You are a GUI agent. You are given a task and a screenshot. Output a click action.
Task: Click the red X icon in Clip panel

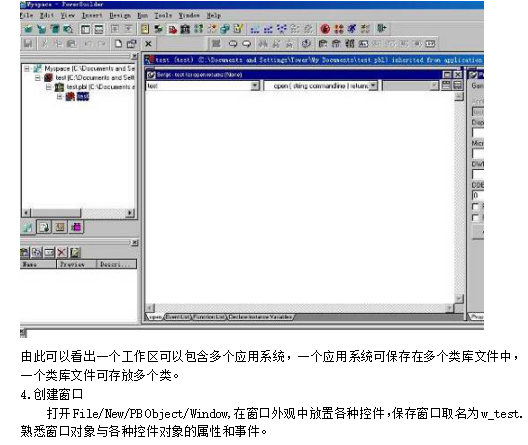pyautogui.click(x=62, y=252)
